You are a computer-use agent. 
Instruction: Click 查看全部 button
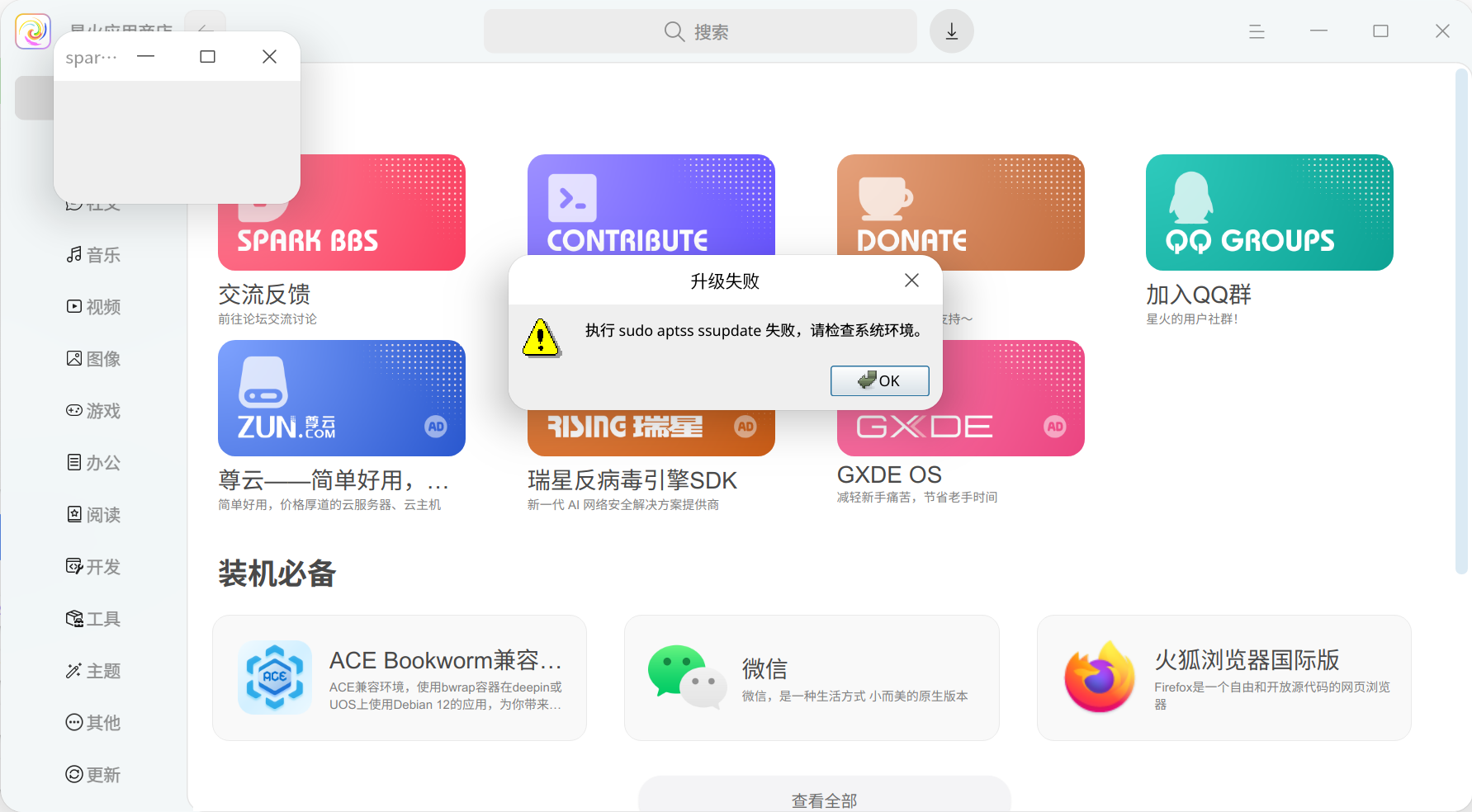coord(824,796)
